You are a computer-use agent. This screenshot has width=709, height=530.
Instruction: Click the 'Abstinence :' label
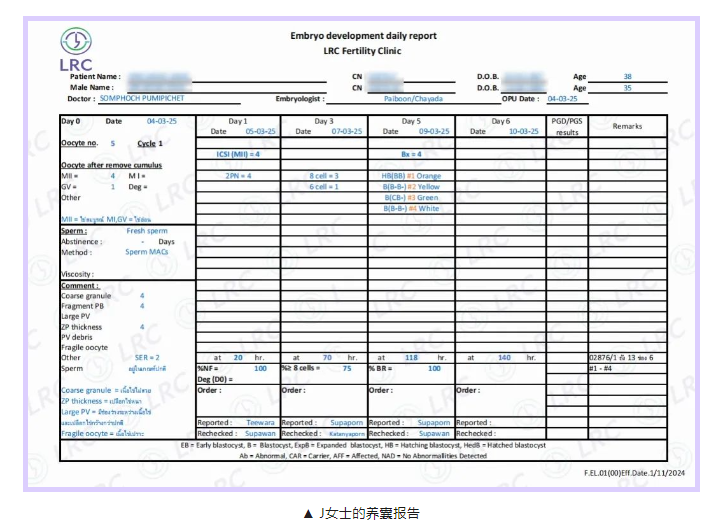click(x=82, y=241)
